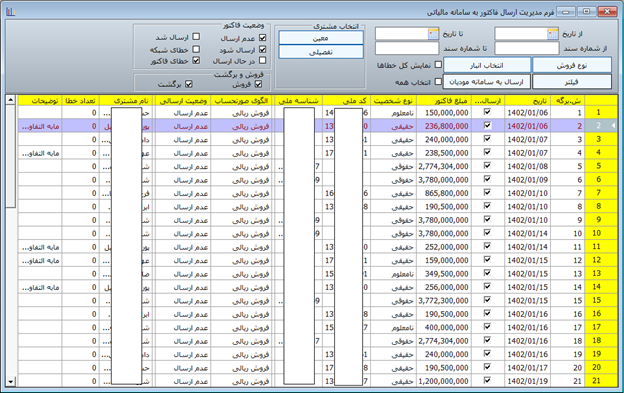Open the calendar picker for 'از تاریخ'

(x=553, y=34)
